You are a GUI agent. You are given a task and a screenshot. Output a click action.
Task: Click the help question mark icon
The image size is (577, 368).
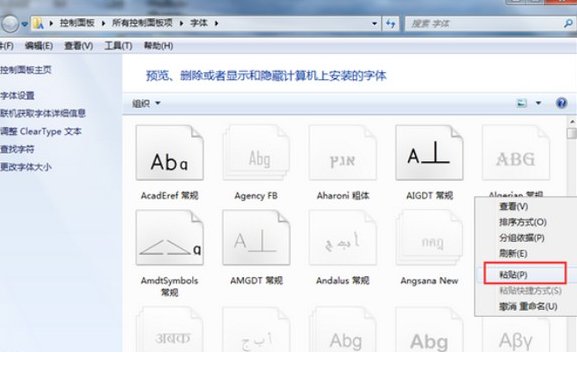[561, 103]
